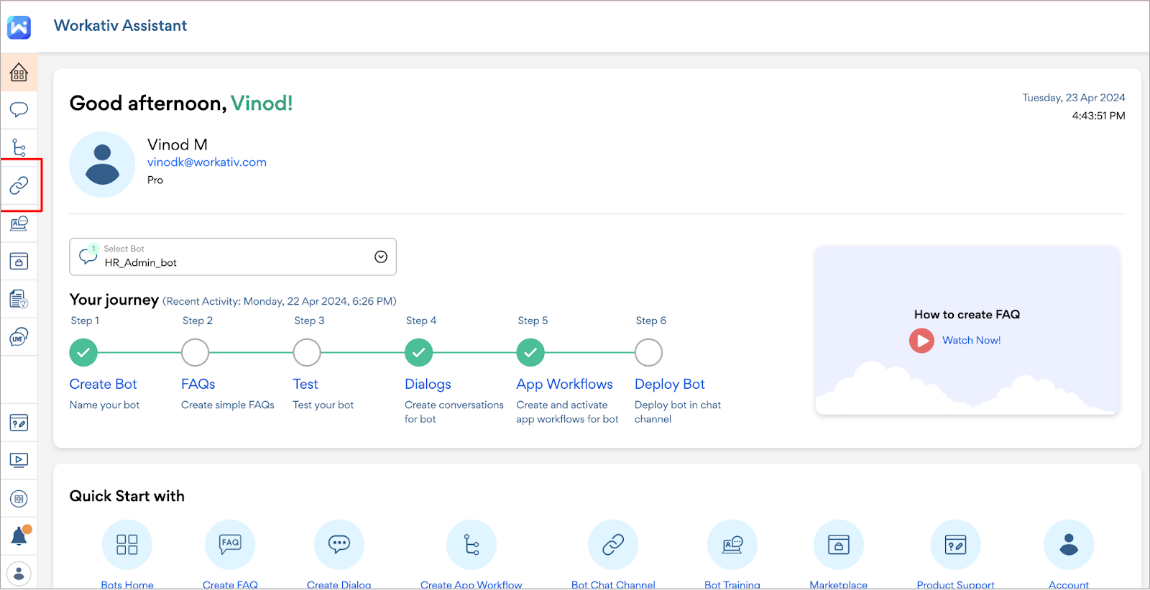1150x590 pixels.
Task: Click the Workativ Assistant title
Action: point(120,26)
